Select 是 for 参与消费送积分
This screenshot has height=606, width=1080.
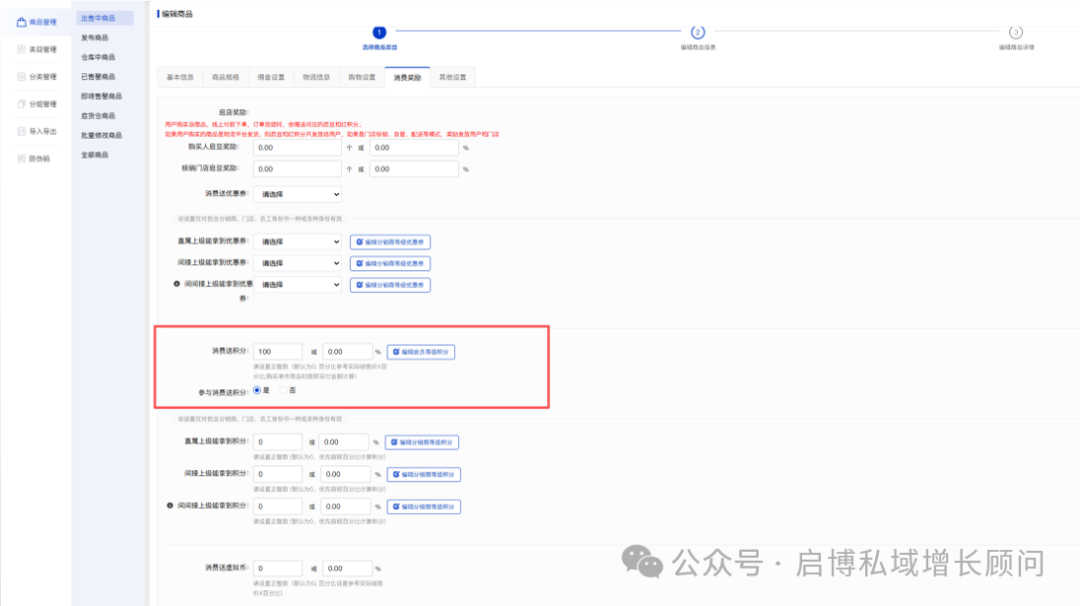(257, 390)
